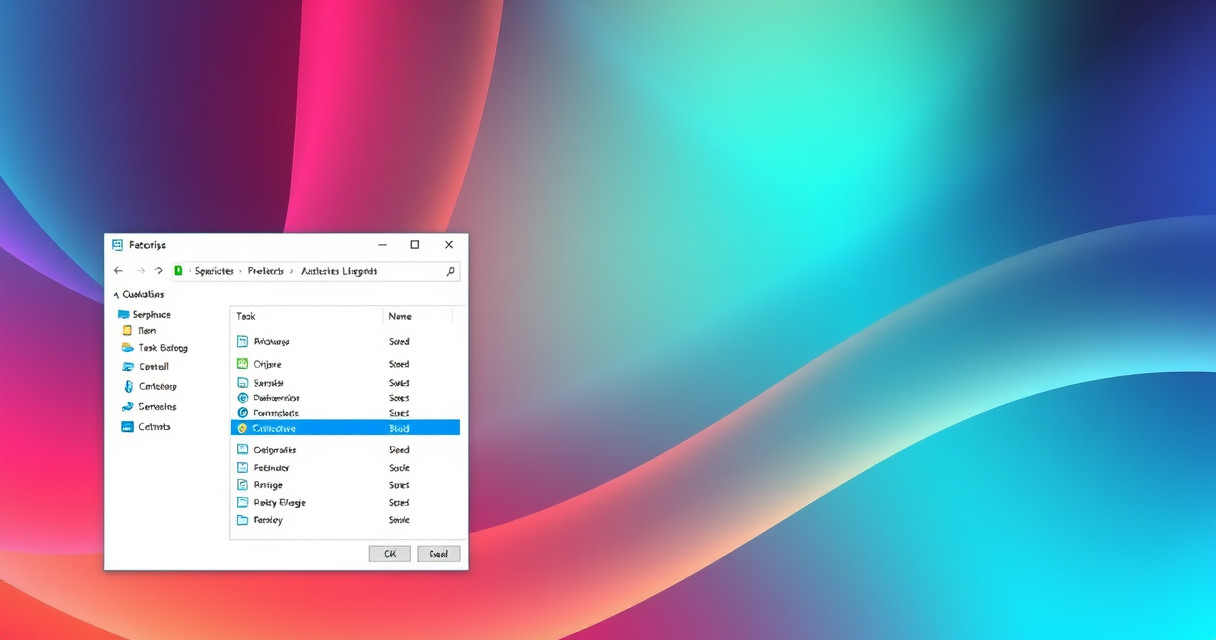Viewport: 1216px width, 640px height.
Task: Expand the chevron after second breadcrumb segment
Action: 292,271
